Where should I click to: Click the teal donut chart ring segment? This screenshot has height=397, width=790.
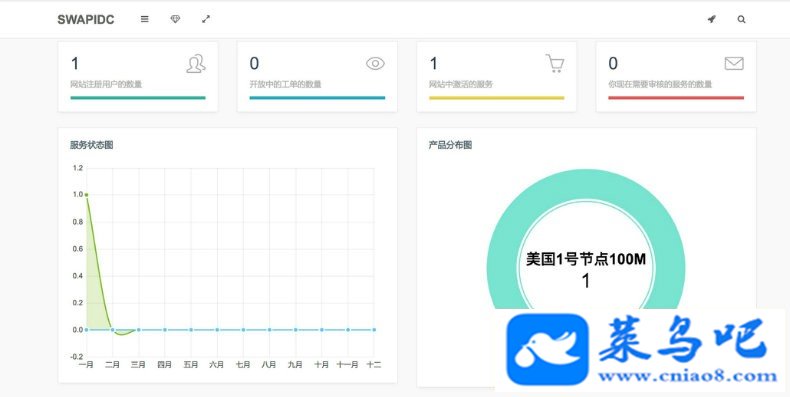coord(586,184)
